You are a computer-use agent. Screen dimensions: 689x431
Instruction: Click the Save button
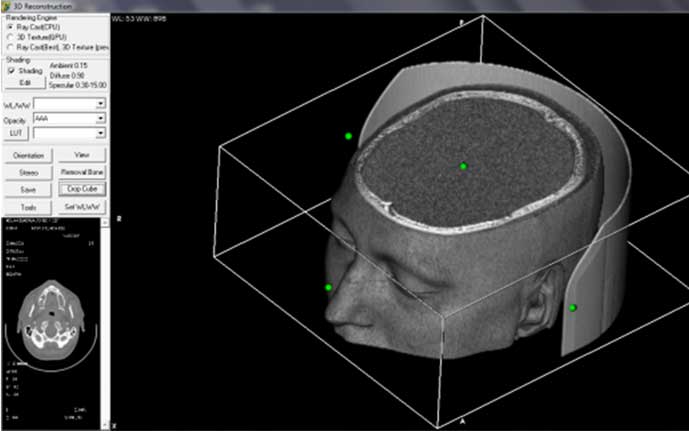28,189
